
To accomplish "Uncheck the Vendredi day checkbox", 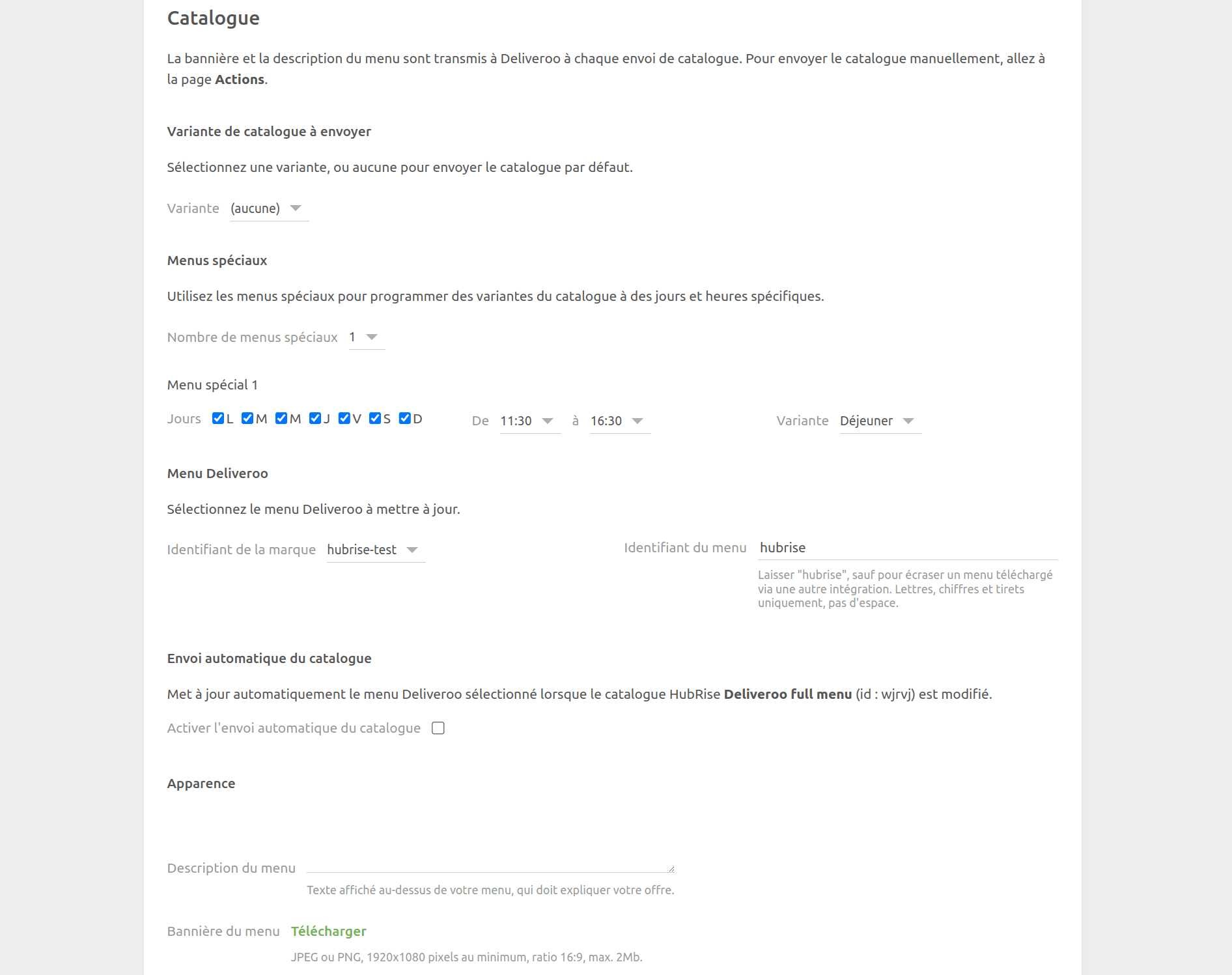I will pos(344,418).
